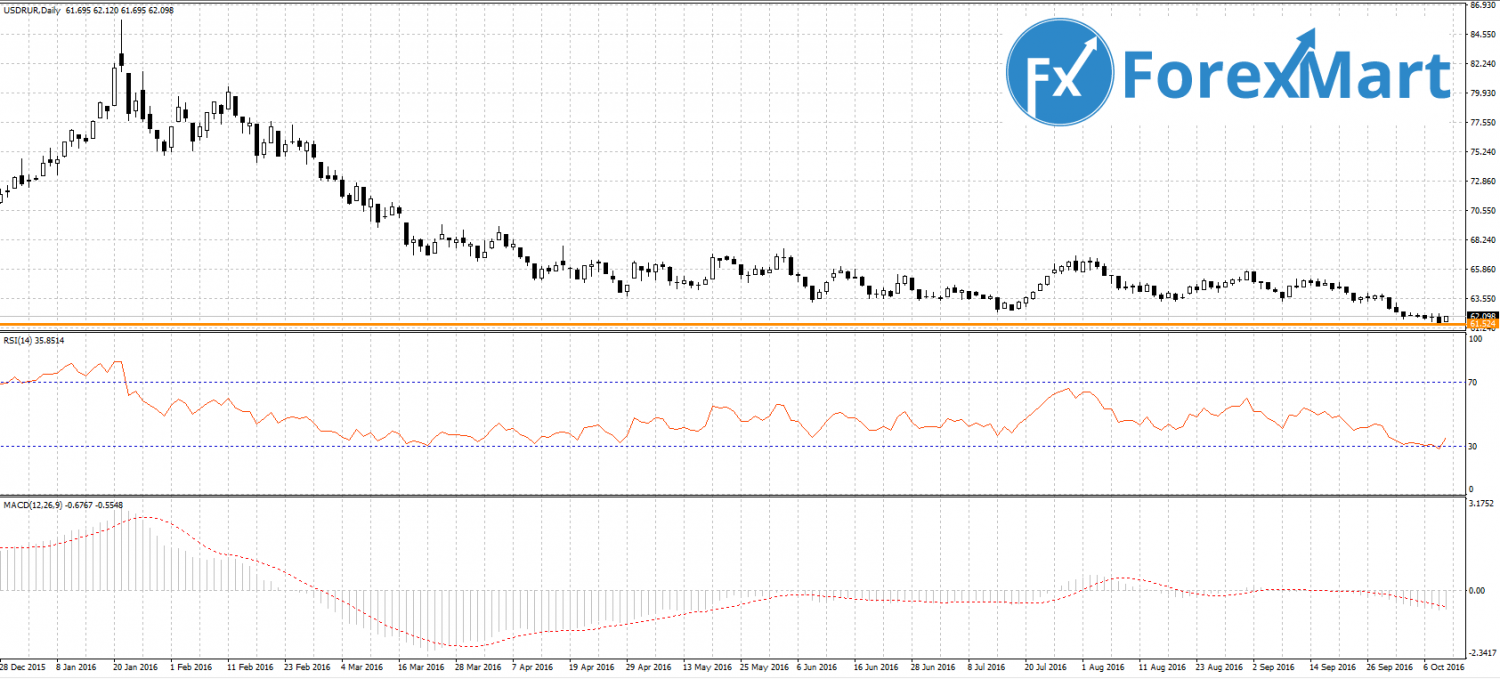The width and height of the screenshot is (1500, 679).
Task: Click the orange 61.524 price level tag
Action: tap(1480, 324)
